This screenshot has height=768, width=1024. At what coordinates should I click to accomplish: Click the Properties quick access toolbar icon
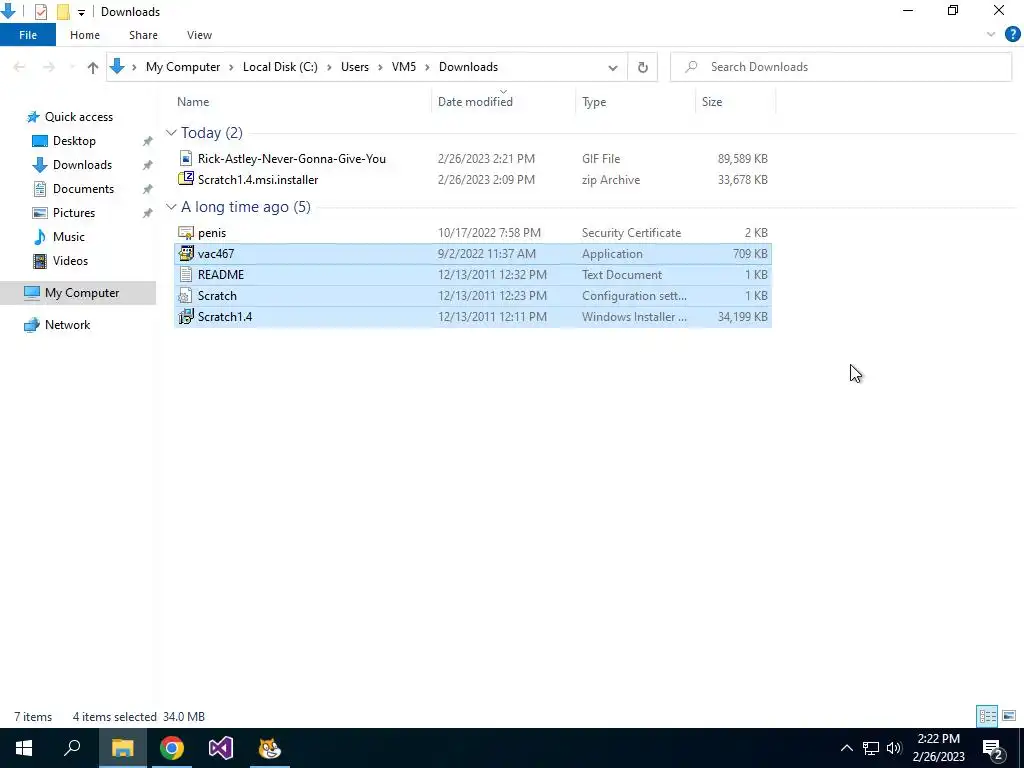pyautogui.click(x=40, y=12)
